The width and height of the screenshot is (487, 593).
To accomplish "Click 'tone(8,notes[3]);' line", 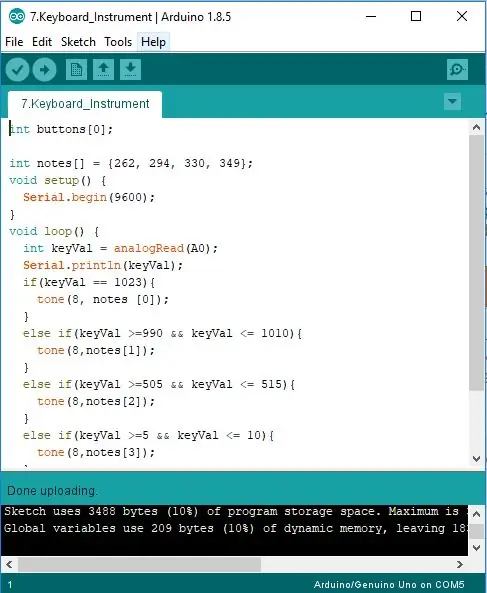I will click(x=96, y=453).
